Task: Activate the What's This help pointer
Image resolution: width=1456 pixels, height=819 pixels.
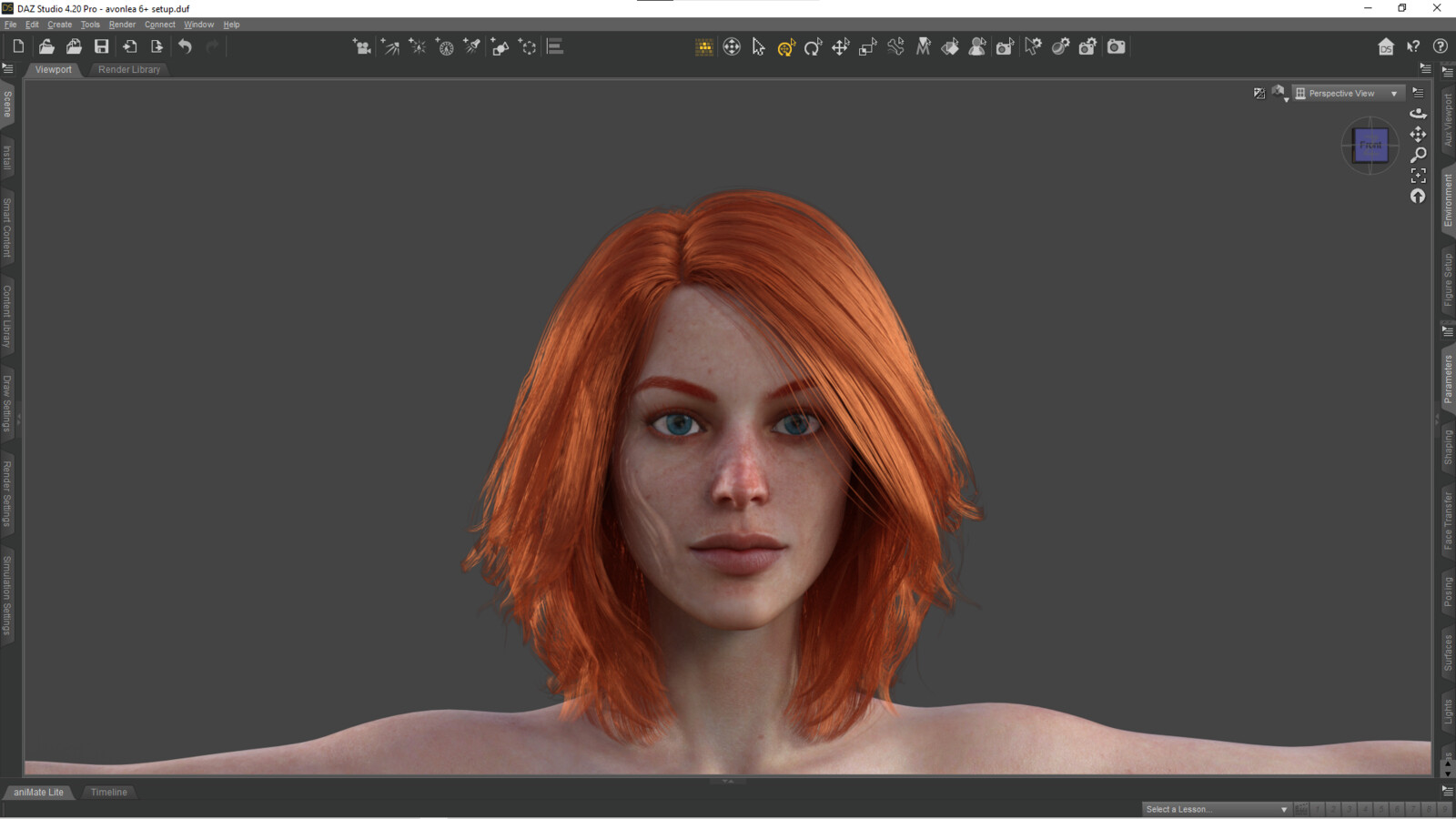Action: click(x=1413, y=46)
